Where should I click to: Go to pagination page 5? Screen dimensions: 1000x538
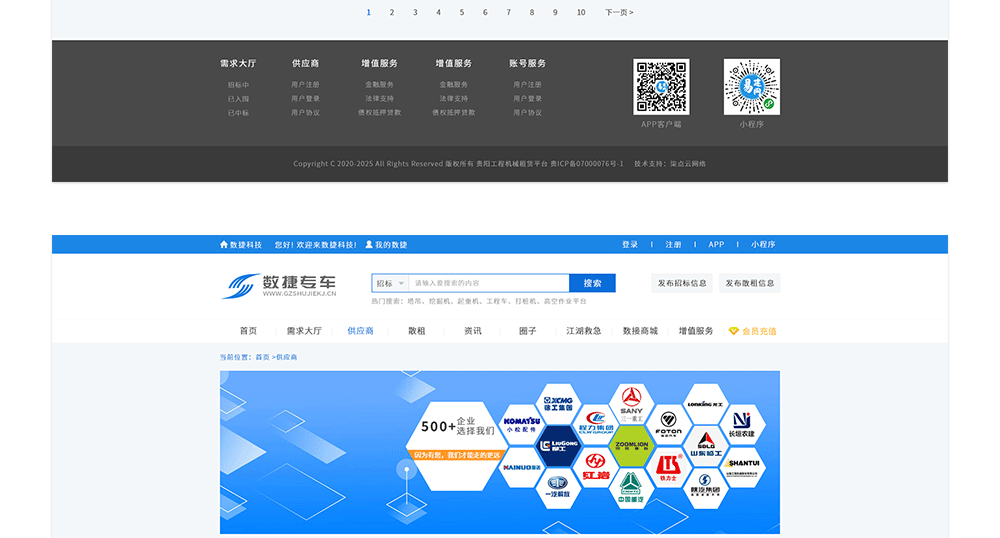(x=462, y=12)
